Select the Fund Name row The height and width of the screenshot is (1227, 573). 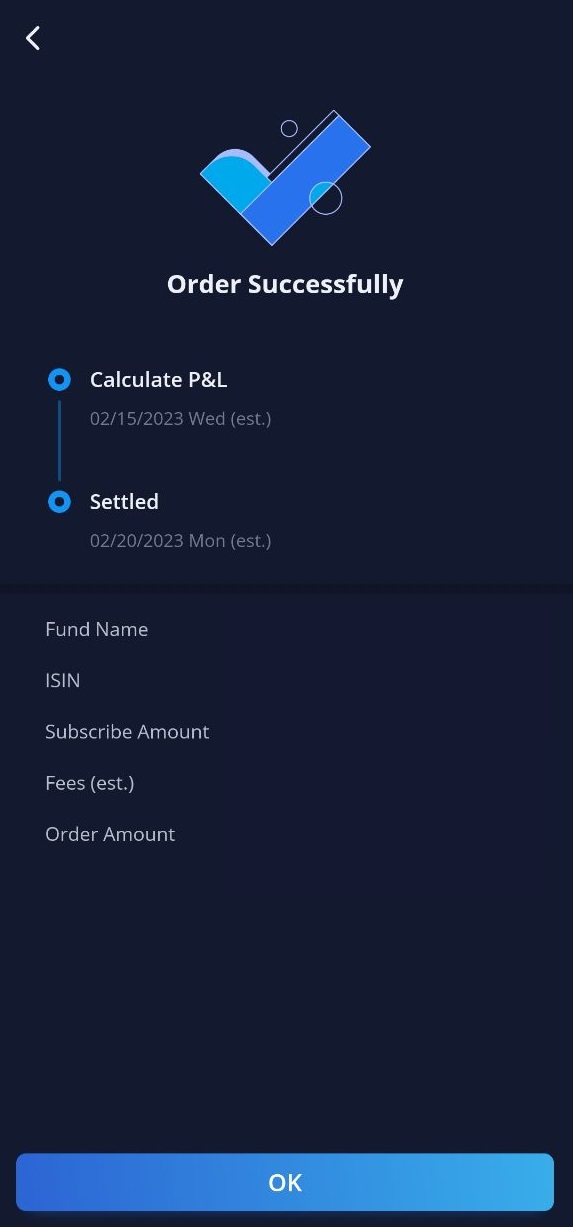tap(286, 629)
